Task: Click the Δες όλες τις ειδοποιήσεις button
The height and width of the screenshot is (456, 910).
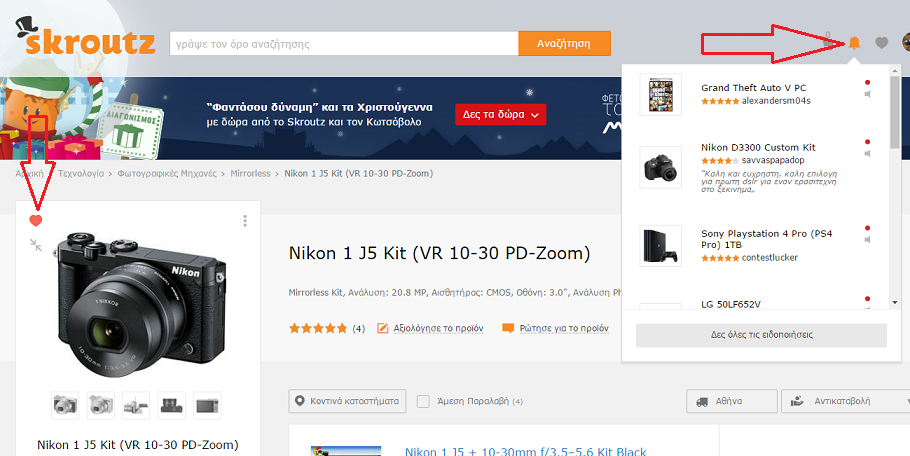Action: point(761,335)
